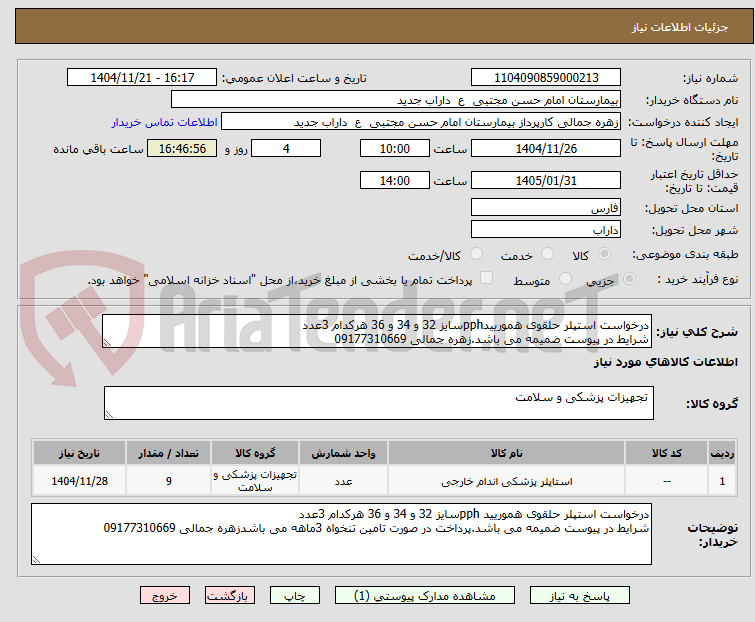
Task: Click the remaining days field showing 4
Action: tap(286, 148)
